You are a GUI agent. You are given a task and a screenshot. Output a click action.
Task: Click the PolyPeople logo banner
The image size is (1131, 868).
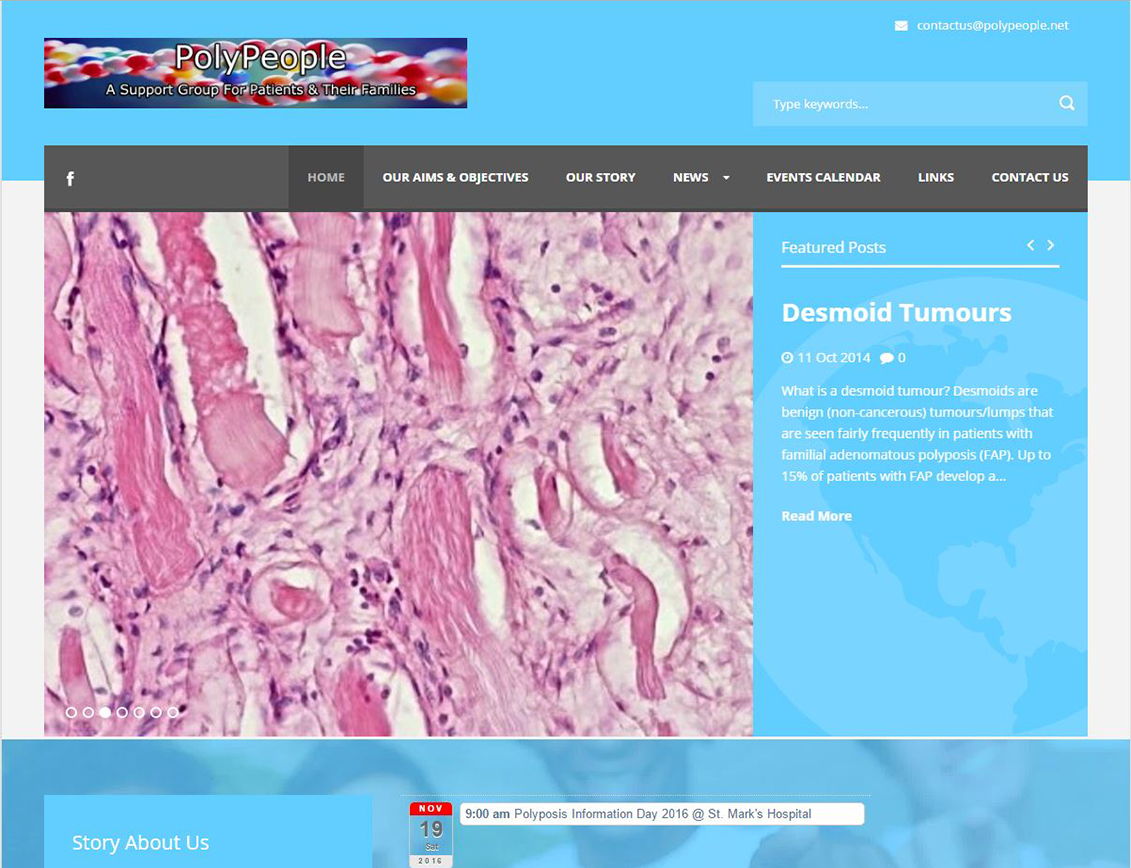[x=255, y=73]
